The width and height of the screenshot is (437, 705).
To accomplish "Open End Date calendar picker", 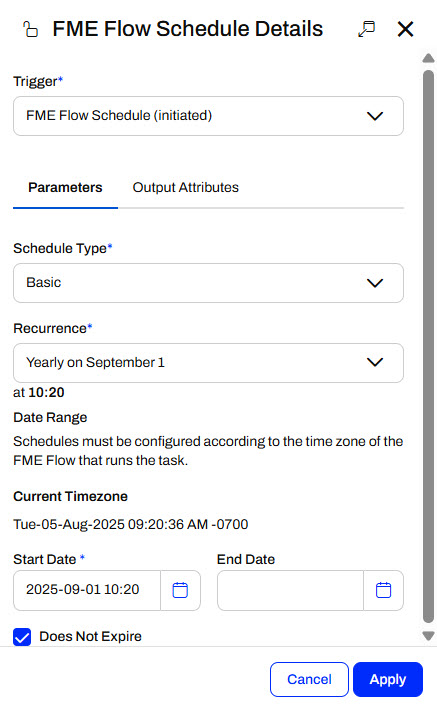I will pos(383,590).
